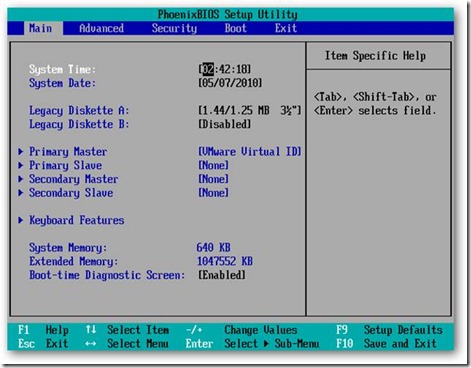Image resolution: width=471 pixels, height=368 pixels.
Task: Click the 1047552 KB value
Action: [225, 261]
